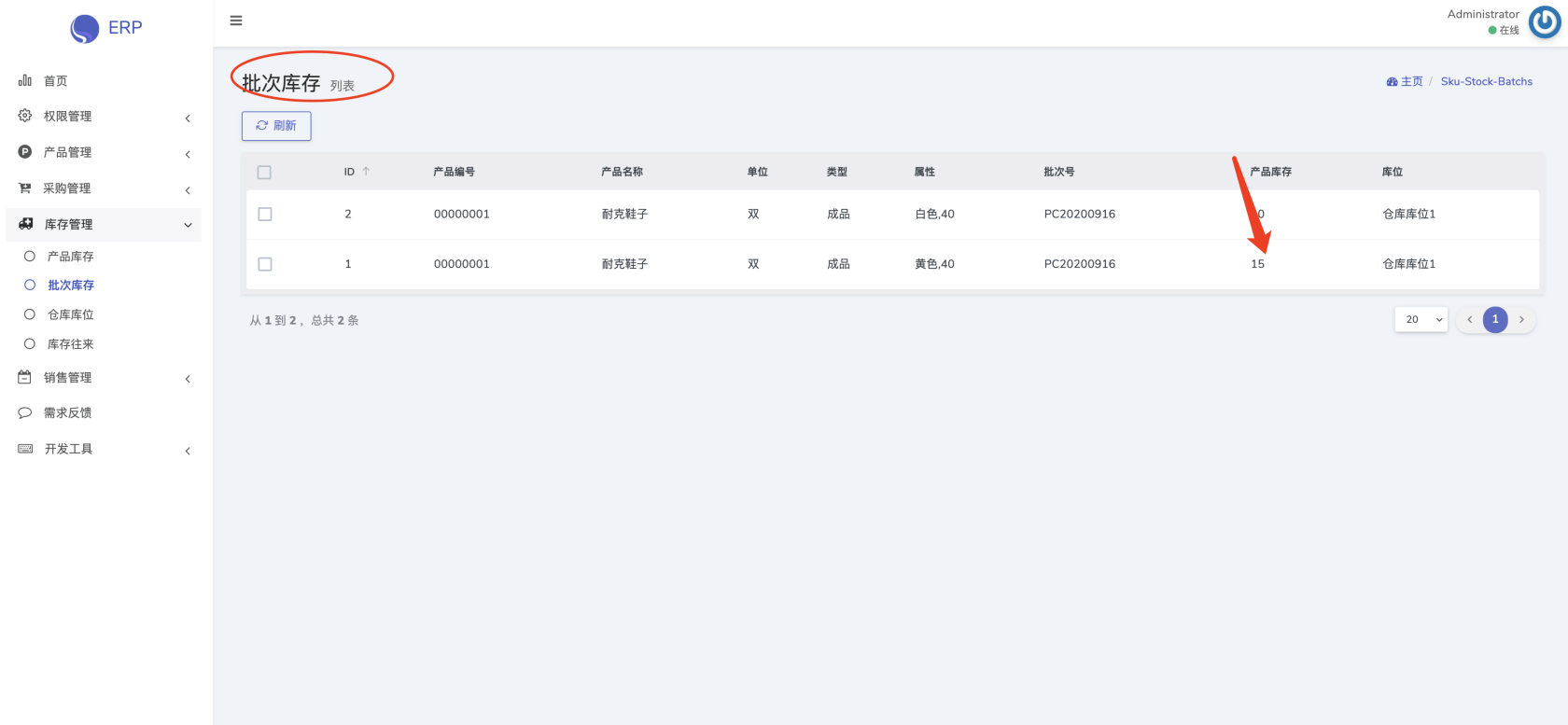Click the 从 1 到 2 pagination summary
Image resolution: width=1568 pixels, height=725 pixels.
pos(304,320)
